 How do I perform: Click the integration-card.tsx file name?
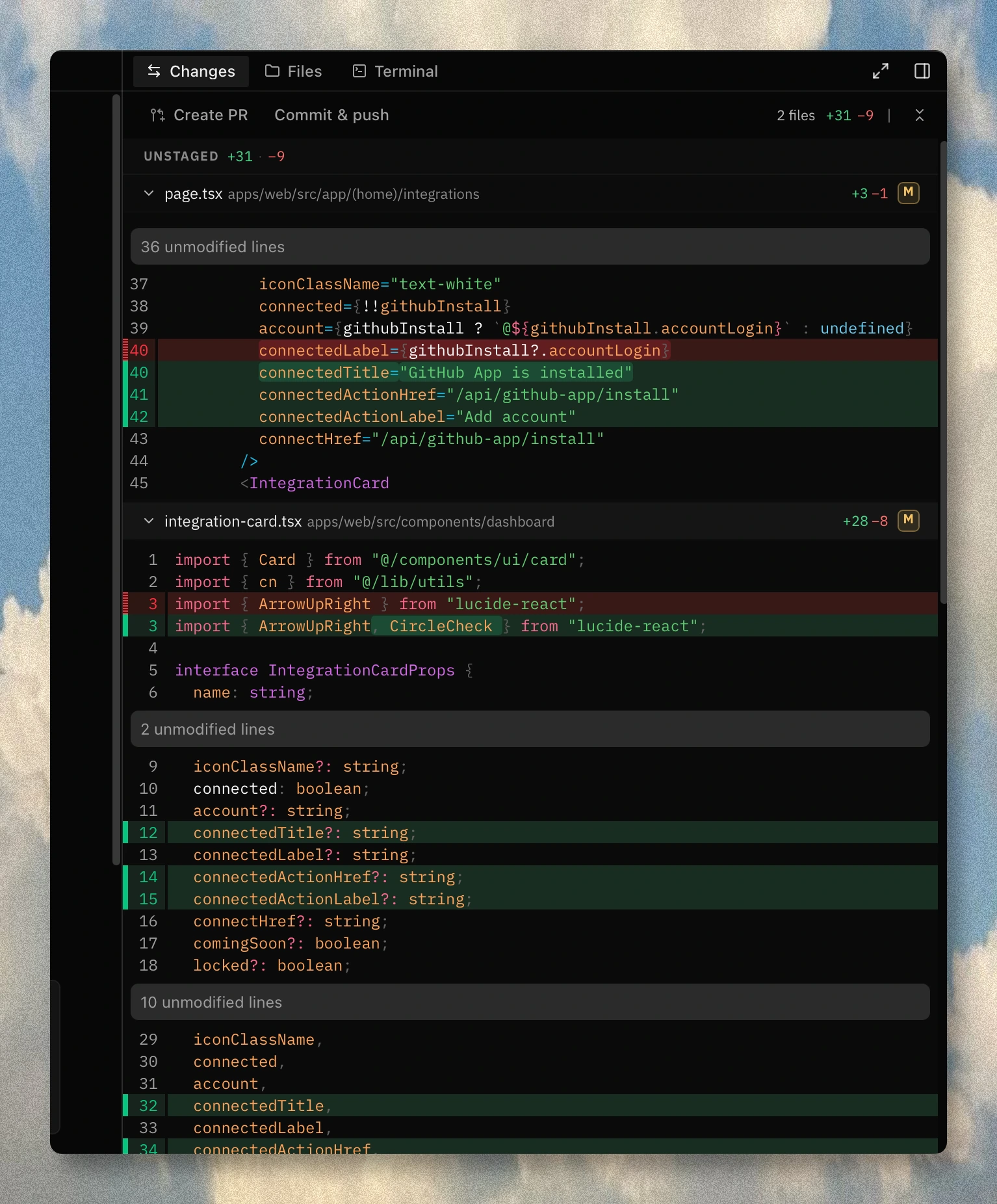tap(233, 521)
